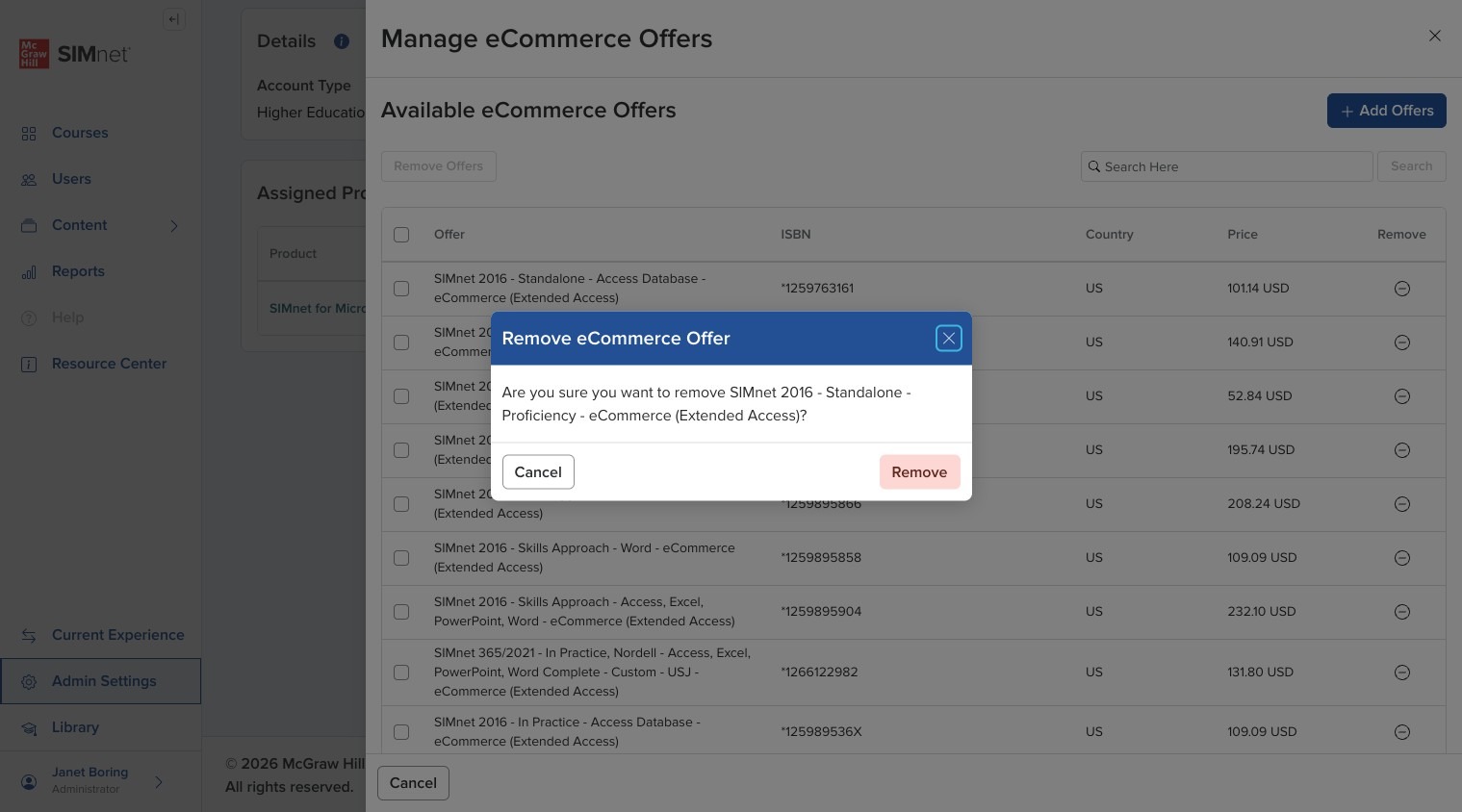
Task: Check the checkbox for the 52.84 USD offer
Action: point(401,396)
